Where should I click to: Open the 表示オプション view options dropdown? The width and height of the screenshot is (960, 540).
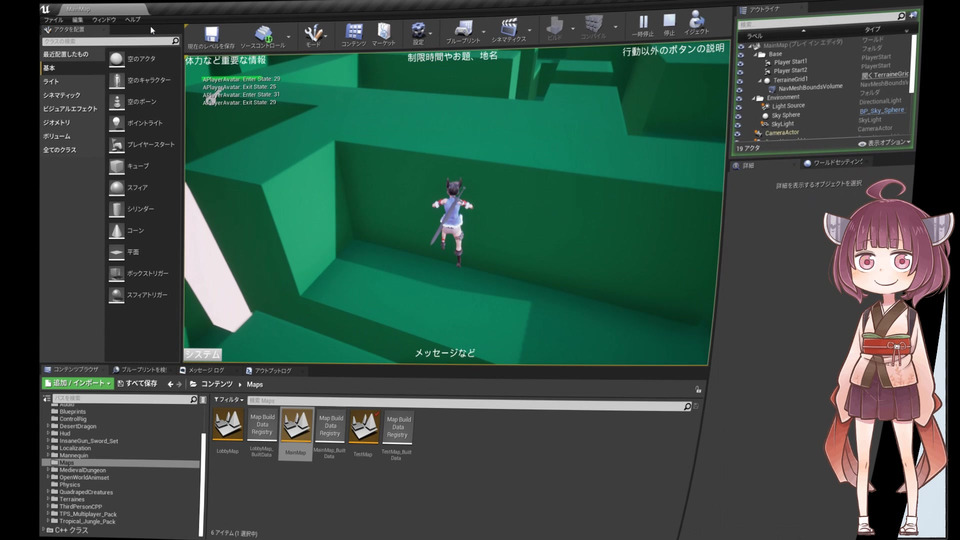click(x=885, y=143)
